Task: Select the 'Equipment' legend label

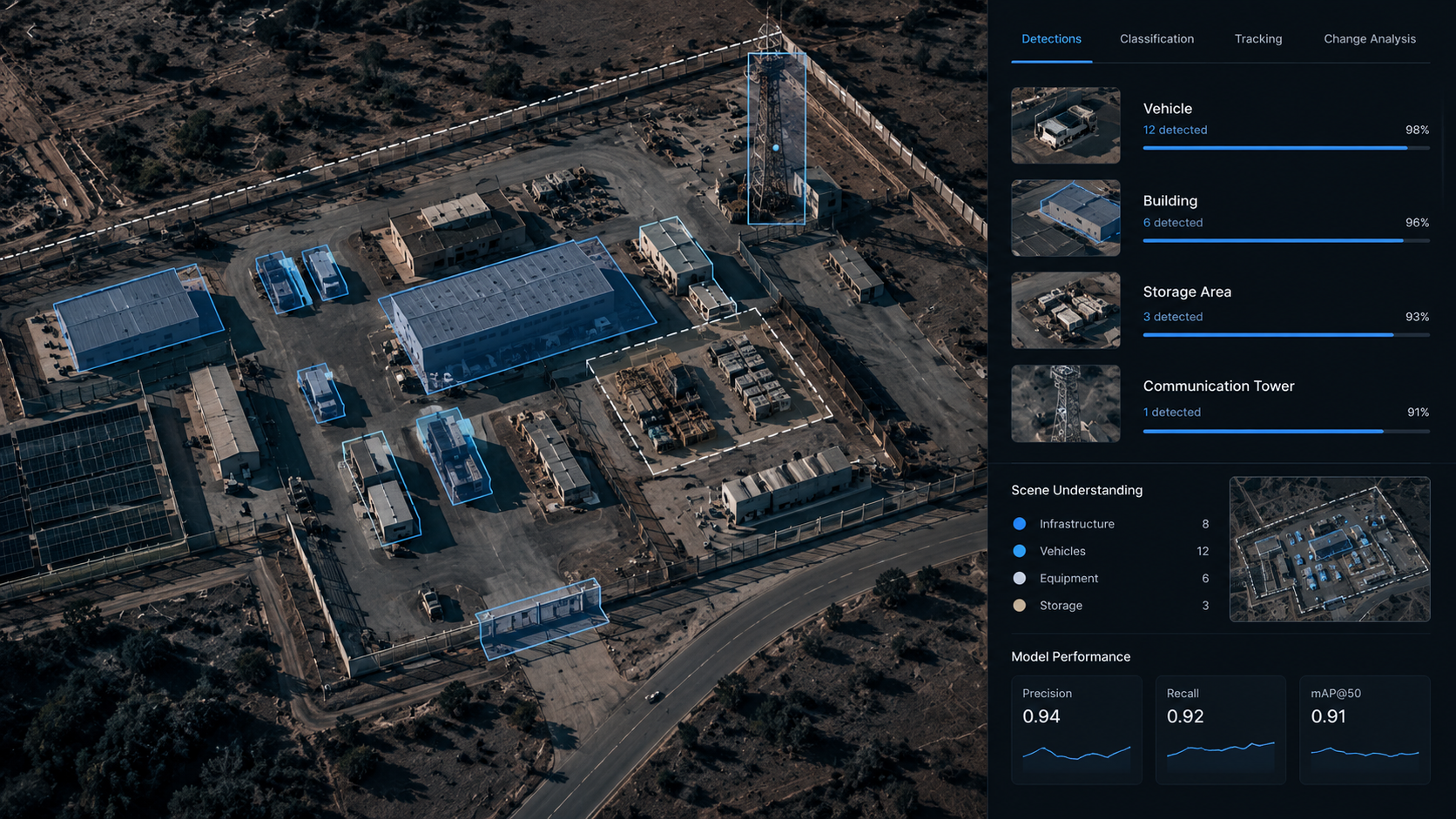Action: [1068, 578]
